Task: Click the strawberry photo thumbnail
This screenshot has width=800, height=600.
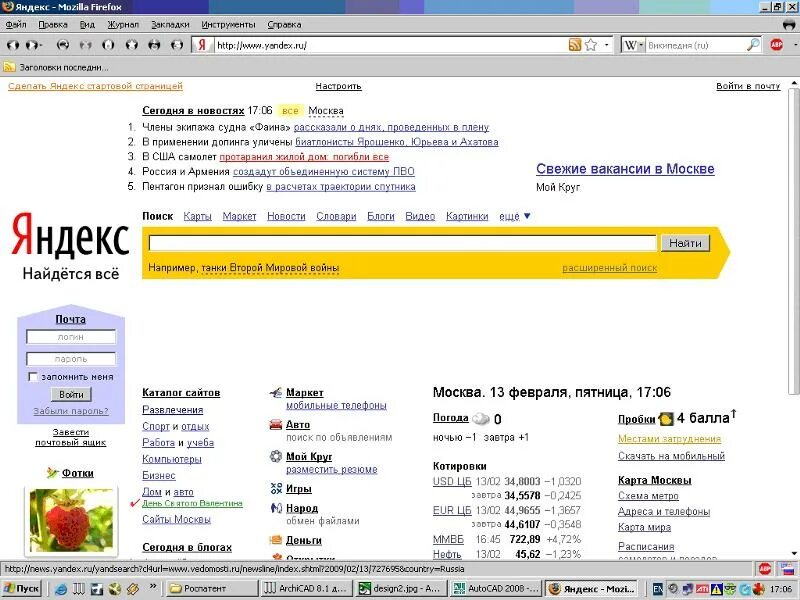Action: (x=71, y=520)
